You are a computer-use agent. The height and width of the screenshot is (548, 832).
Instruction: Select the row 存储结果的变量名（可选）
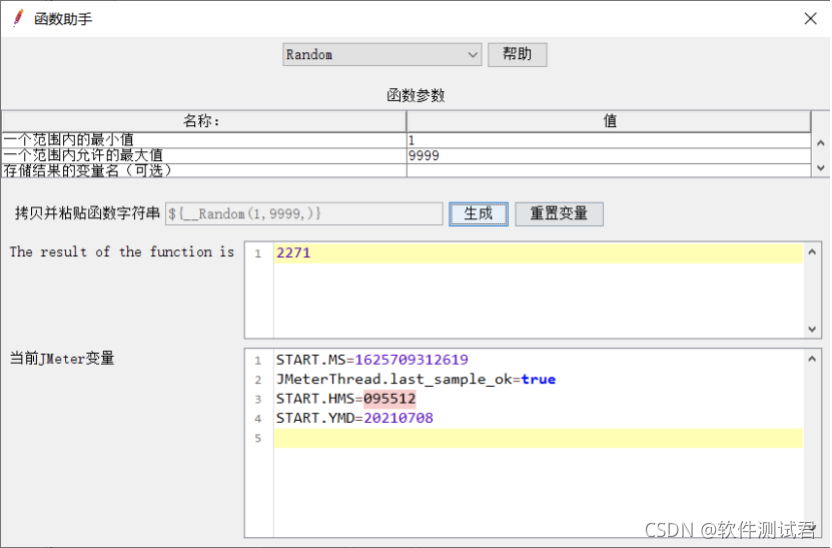click(x=204, y=170)
